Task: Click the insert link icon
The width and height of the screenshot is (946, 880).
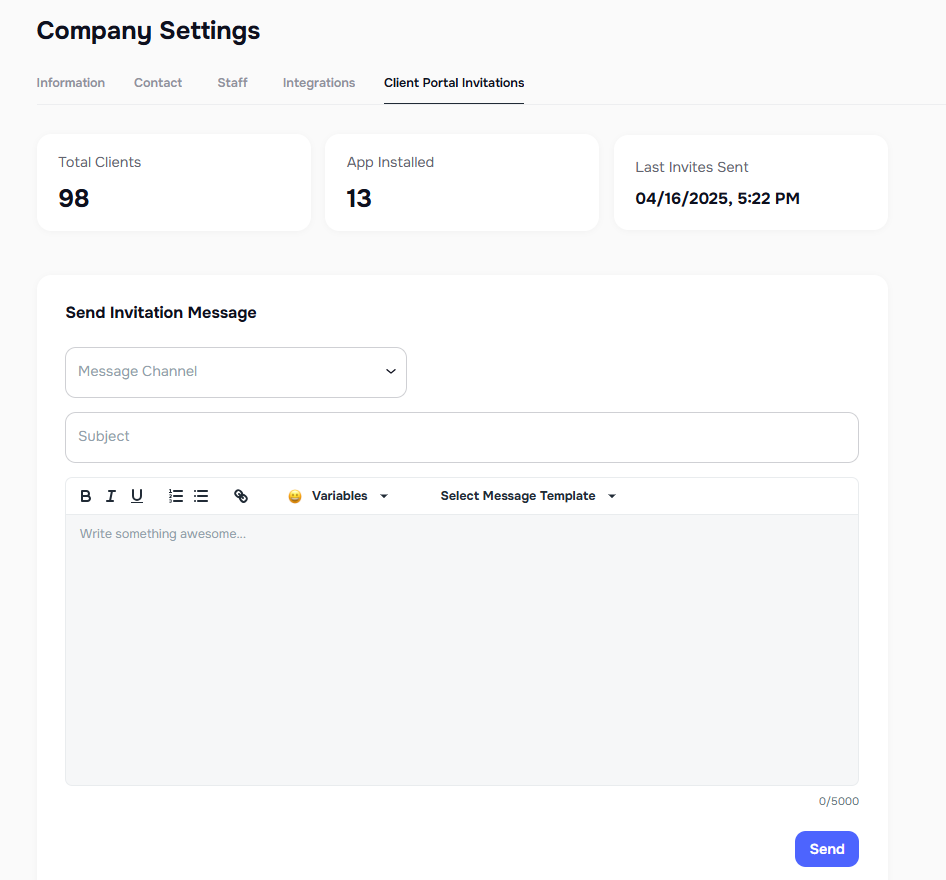Action: [x=241, y=495]
